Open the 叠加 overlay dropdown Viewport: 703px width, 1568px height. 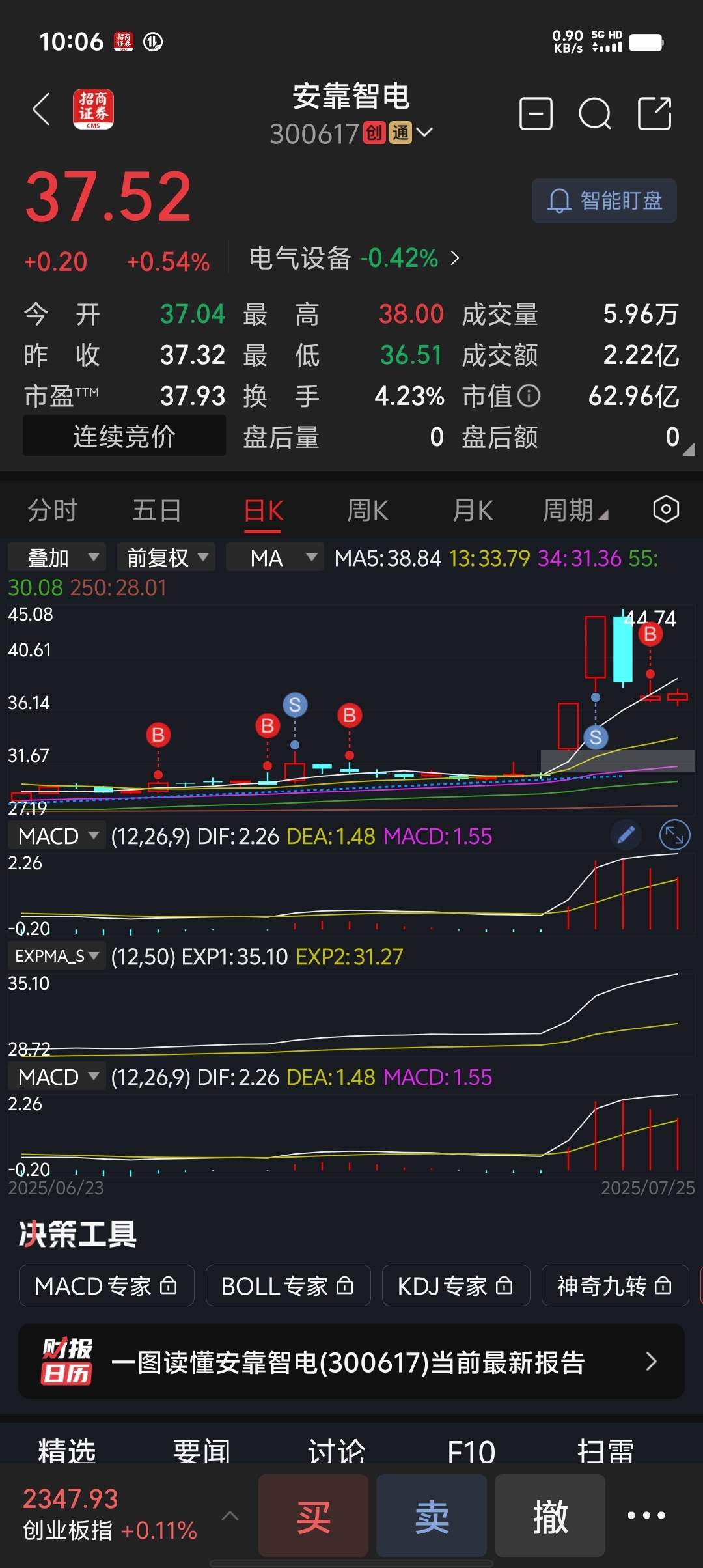pos(57,557)
